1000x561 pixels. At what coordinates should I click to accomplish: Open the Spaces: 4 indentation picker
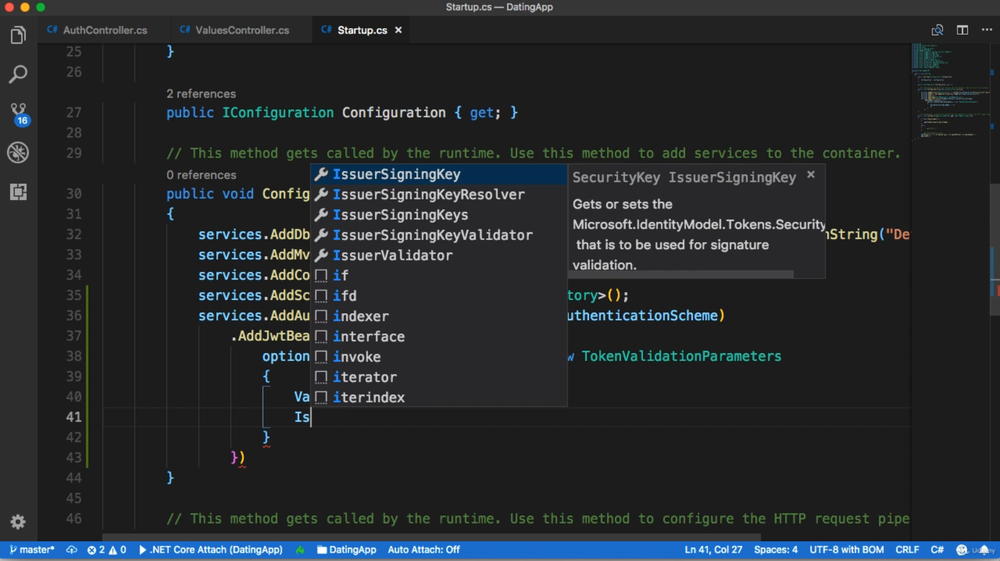[775, 550]
